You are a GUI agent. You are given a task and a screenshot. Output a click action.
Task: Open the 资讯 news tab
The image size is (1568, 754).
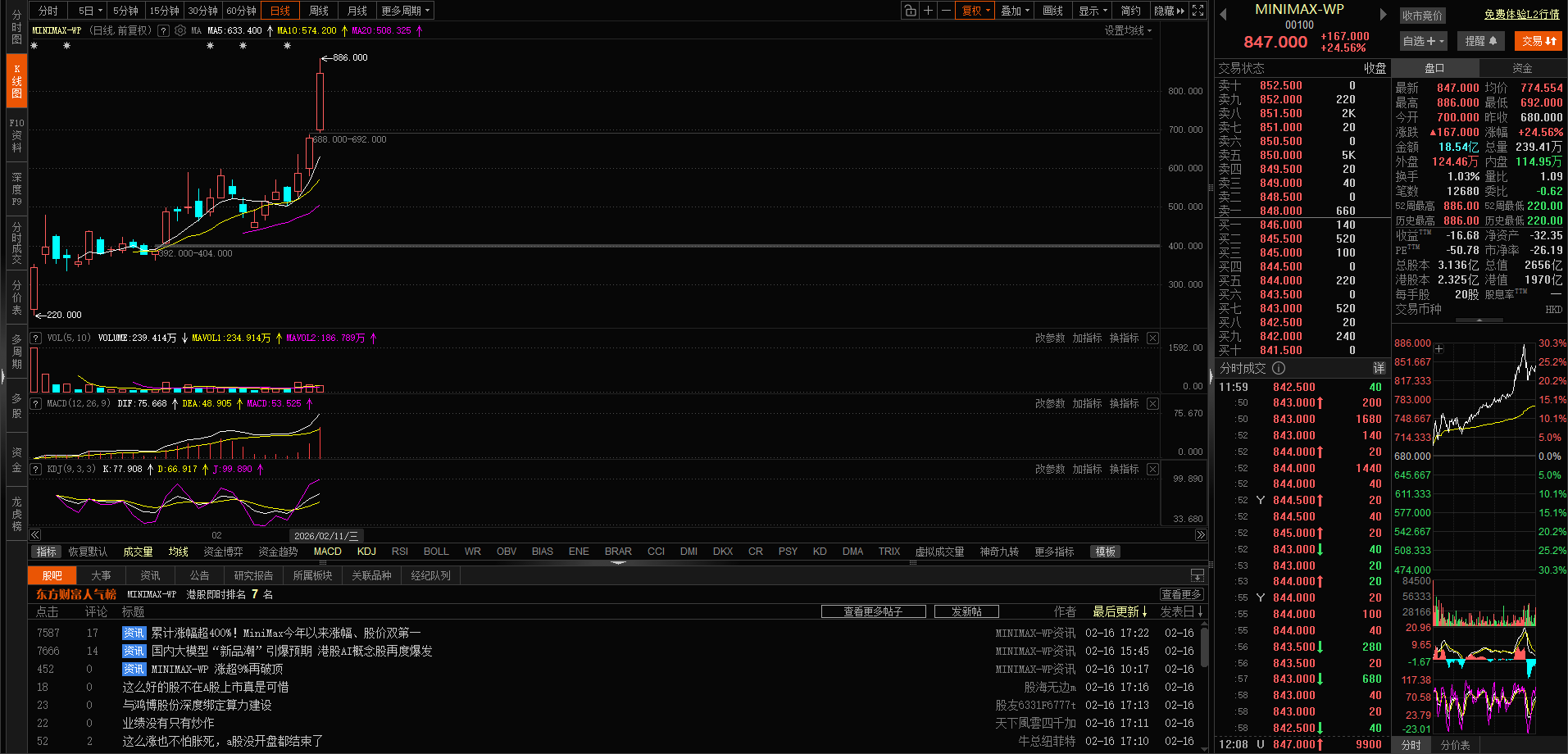click(150, 575)
